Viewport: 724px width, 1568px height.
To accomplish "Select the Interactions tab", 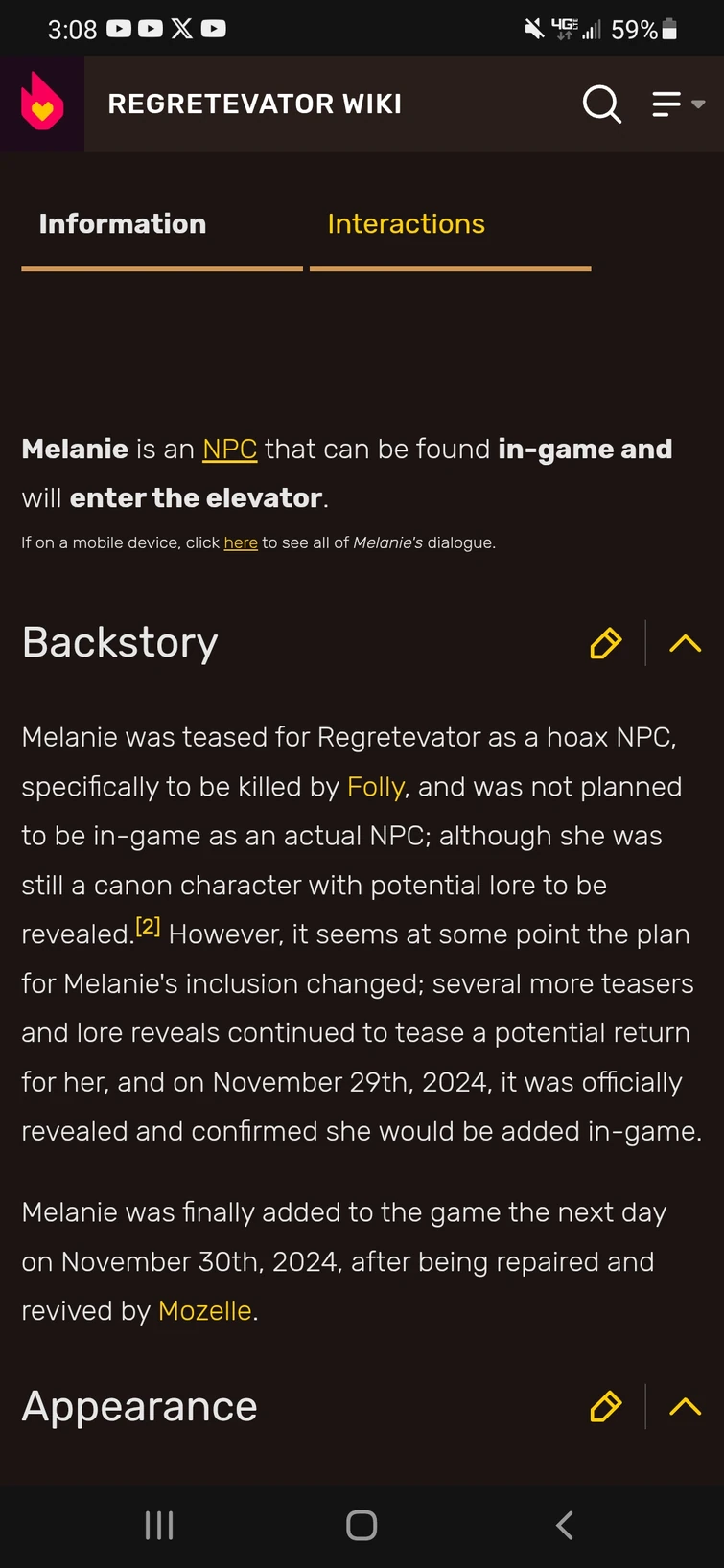I will pyautogui.click(x=406, y=223).
